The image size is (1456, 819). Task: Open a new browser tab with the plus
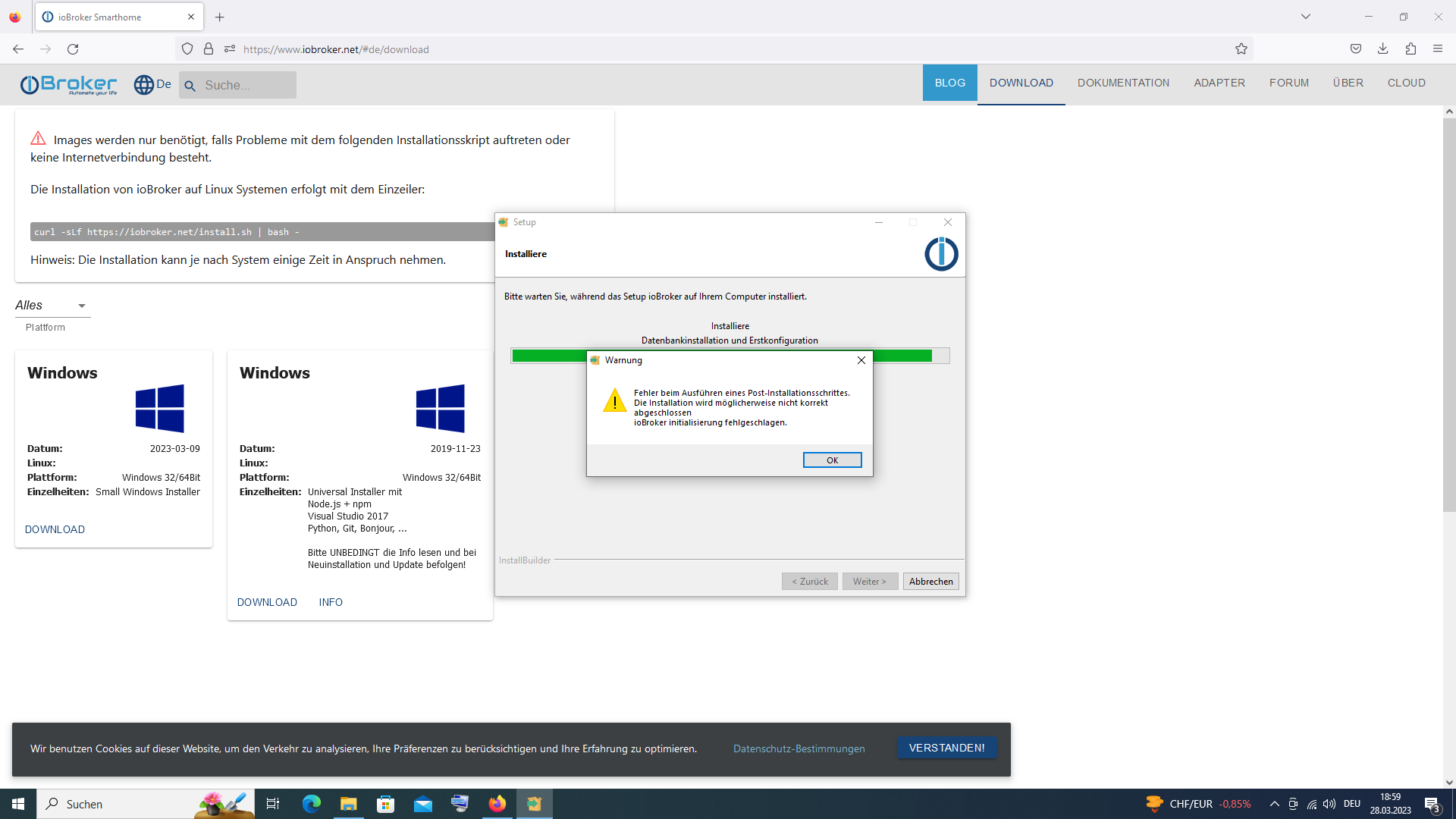[x=220, y=17]
